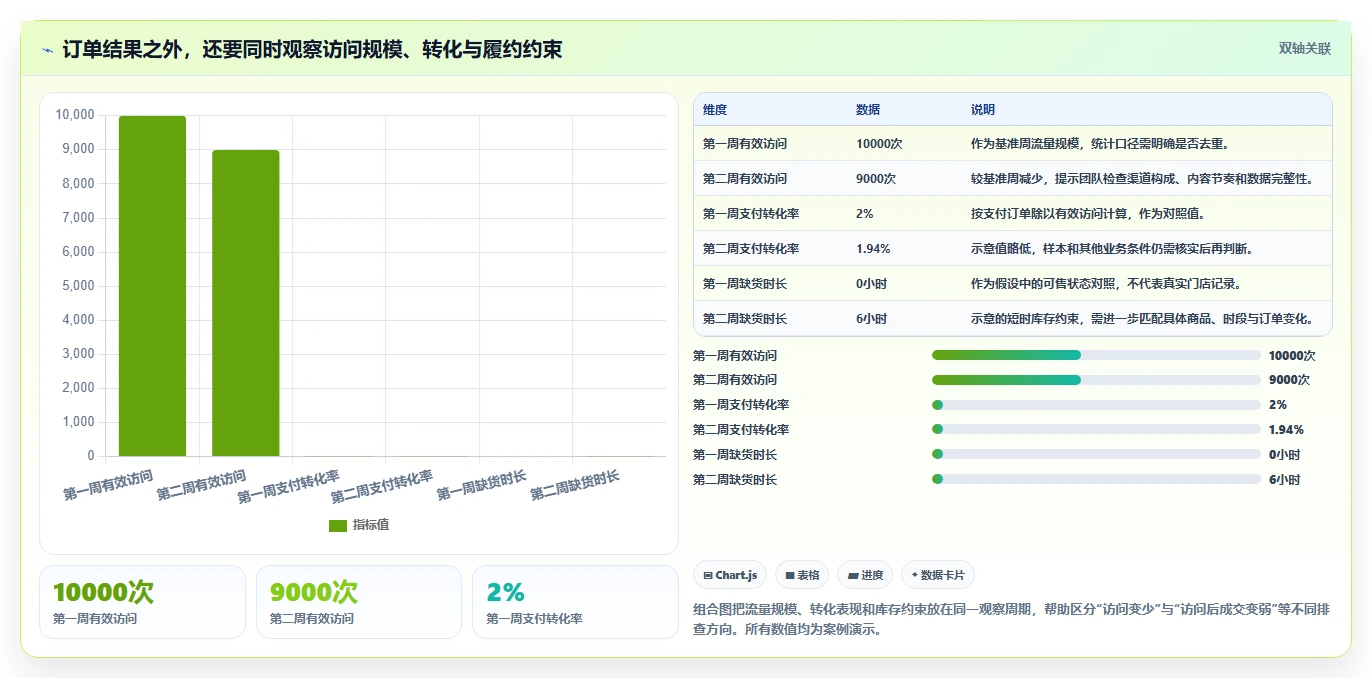Click the 5,000 y-axis label
The width and height of the screenshot is (1372, 678).
78,286
